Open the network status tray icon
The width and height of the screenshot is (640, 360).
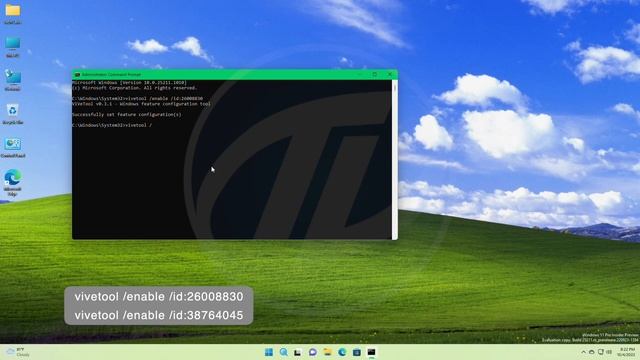tap(601, 352)
